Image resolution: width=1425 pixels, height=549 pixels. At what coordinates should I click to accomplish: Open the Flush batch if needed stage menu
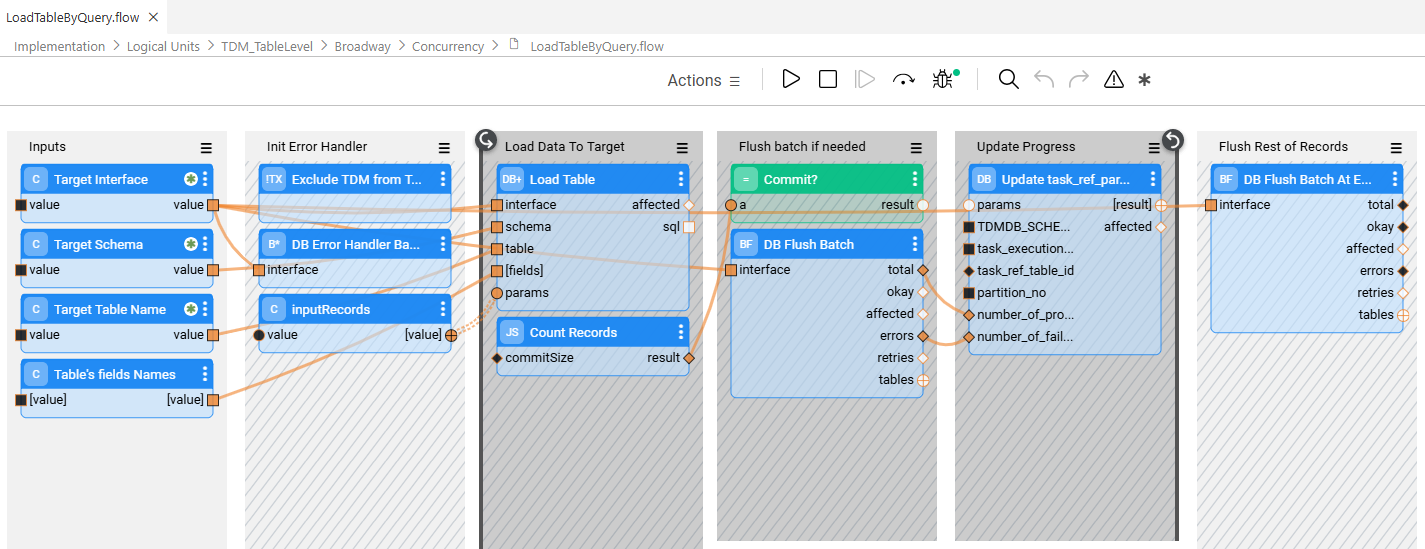tap(916, 147)
